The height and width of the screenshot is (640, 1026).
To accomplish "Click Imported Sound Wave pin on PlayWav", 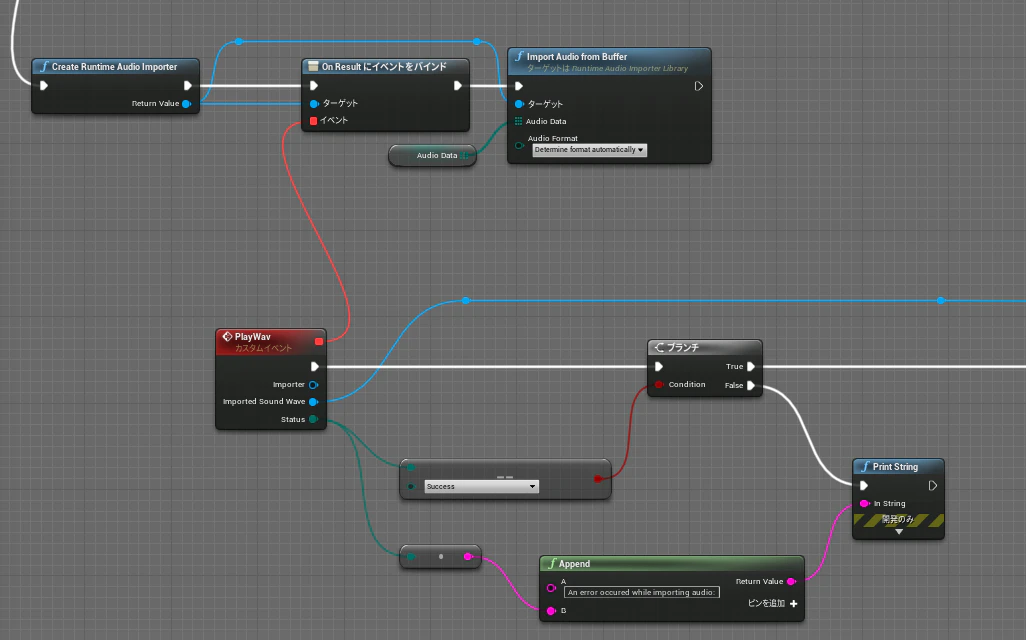I will coord(313,402).
